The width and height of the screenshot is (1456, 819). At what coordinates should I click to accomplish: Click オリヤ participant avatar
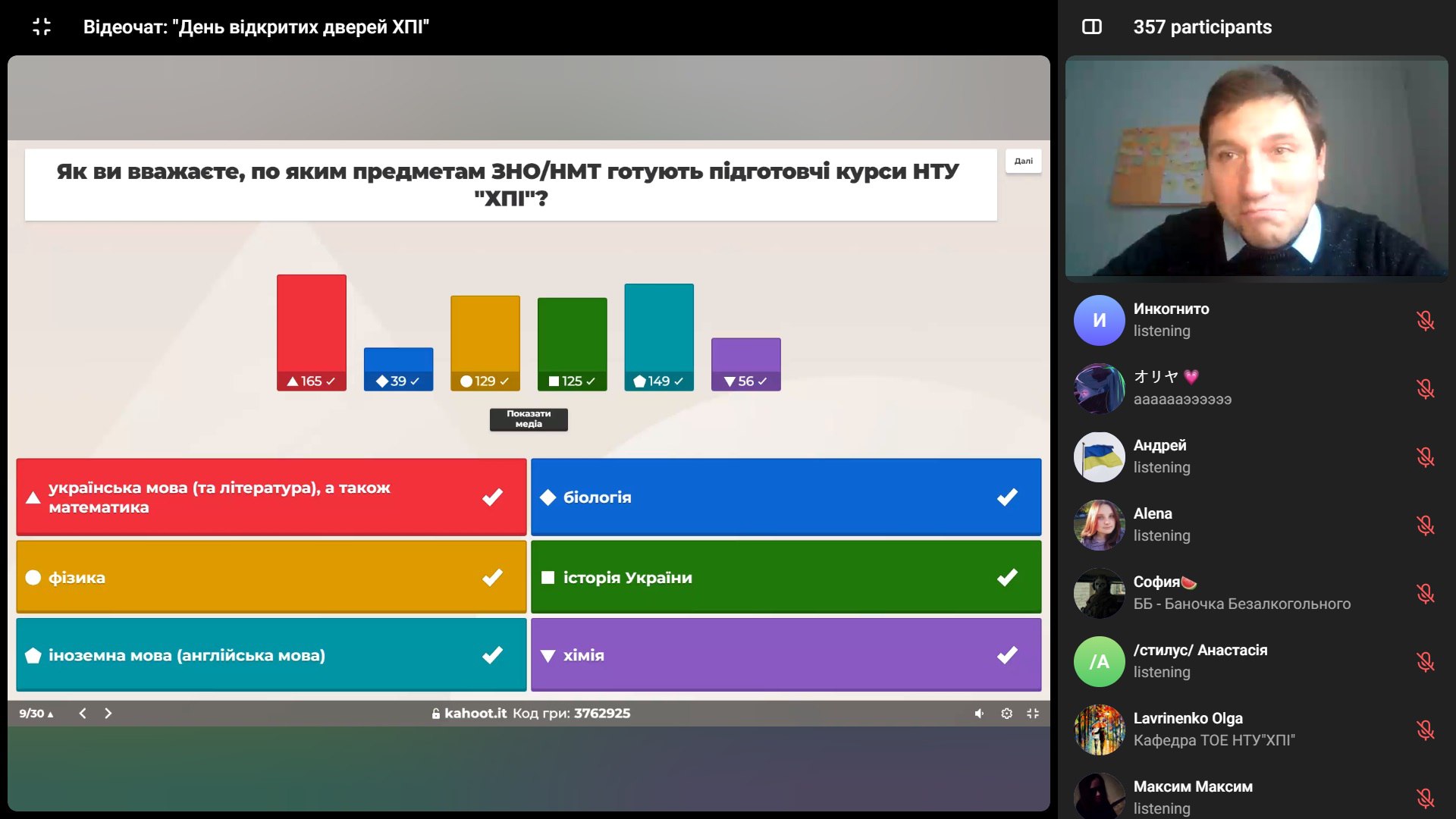[1099, 388]
